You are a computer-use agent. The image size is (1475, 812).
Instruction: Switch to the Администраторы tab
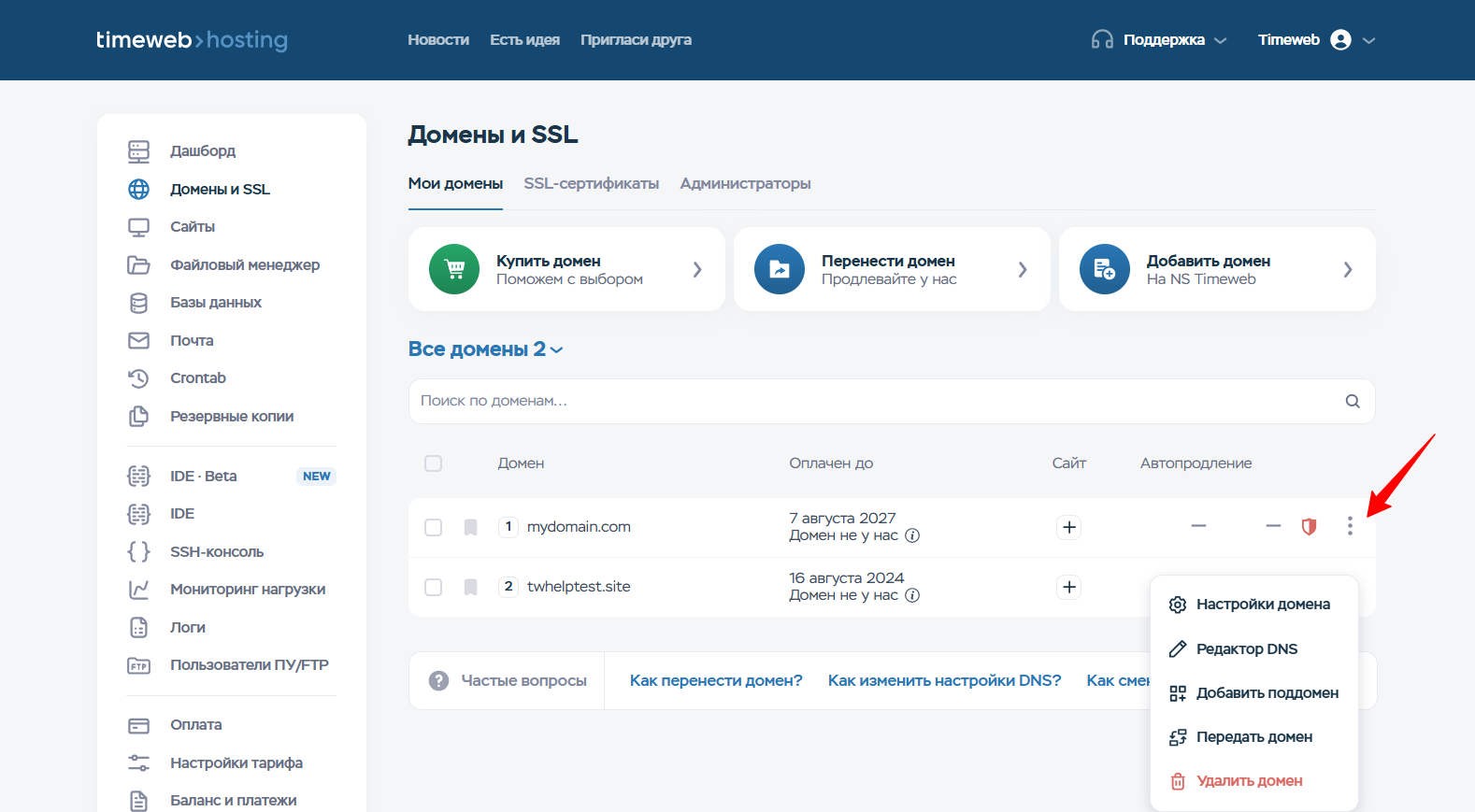(x=745, y=184)
